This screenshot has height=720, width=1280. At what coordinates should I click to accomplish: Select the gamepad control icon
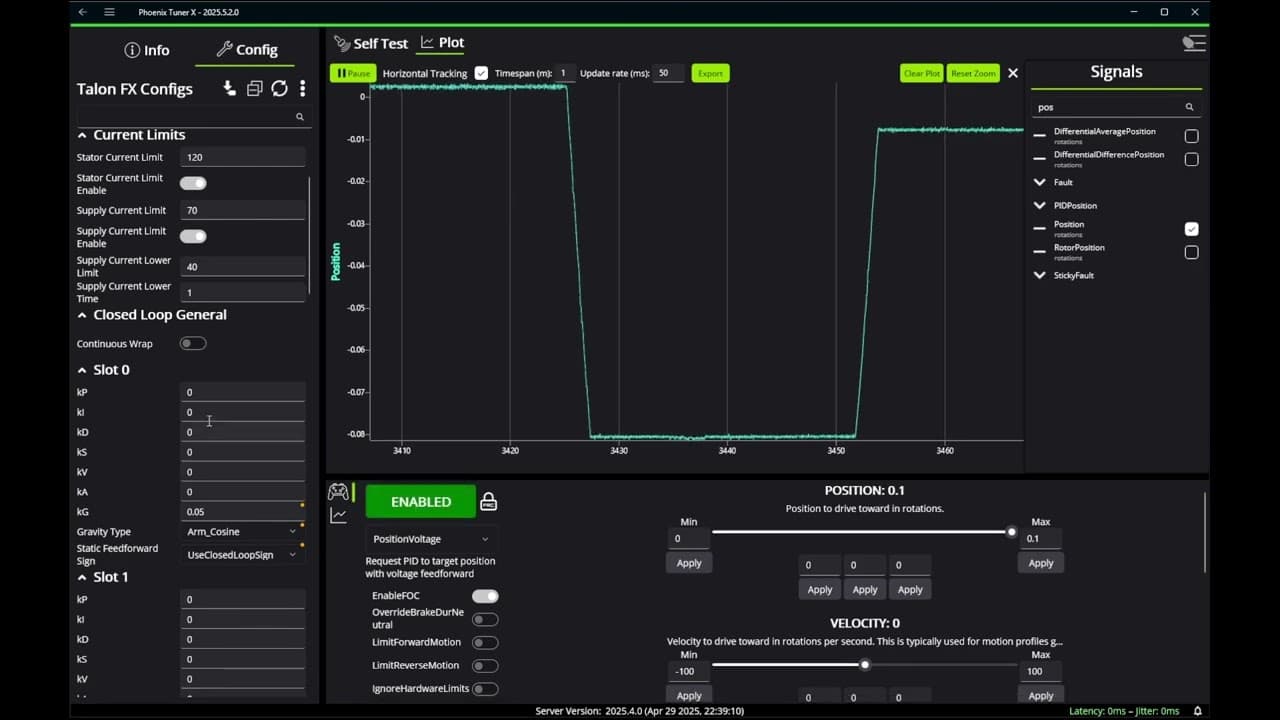338,491
